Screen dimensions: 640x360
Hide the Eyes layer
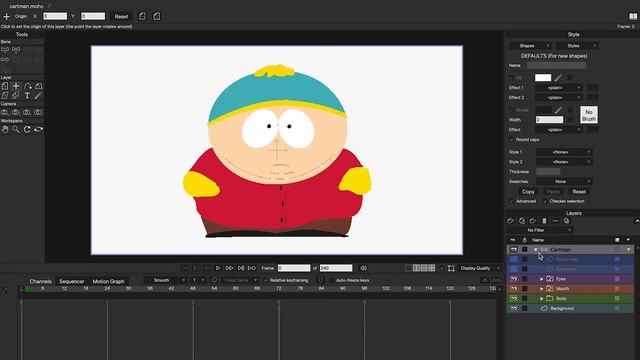(513, 279)
